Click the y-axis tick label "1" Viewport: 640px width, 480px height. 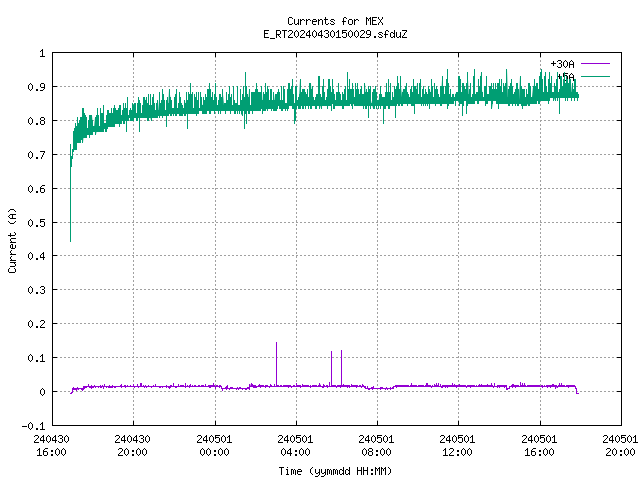42,53
